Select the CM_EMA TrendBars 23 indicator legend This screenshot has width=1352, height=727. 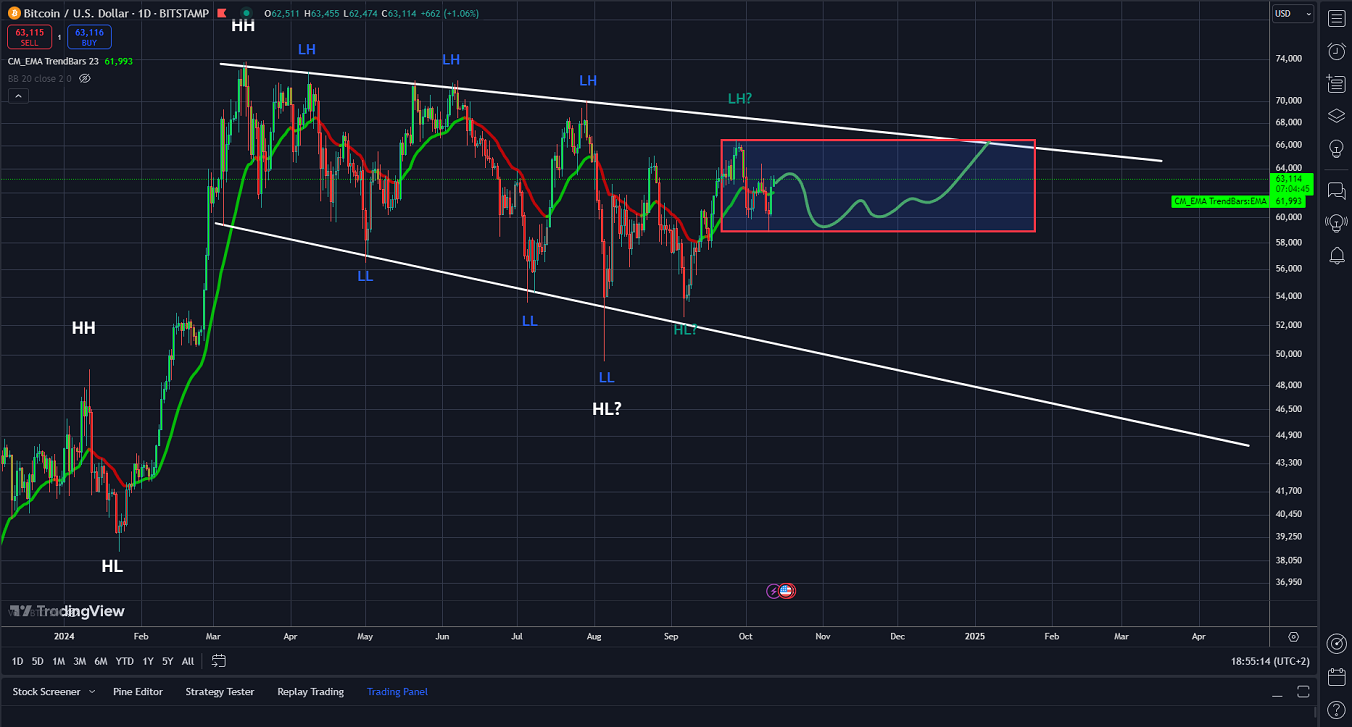[53, 61]
